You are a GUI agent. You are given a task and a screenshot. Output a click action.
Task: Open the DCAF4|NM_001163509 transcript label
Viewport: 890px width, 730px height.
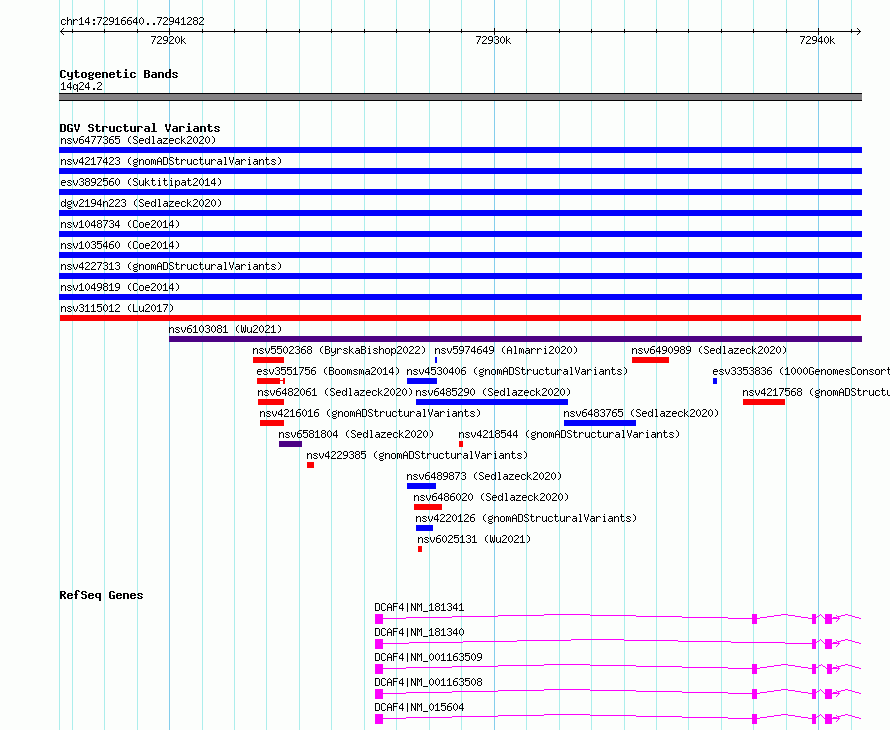click(429, 657)
